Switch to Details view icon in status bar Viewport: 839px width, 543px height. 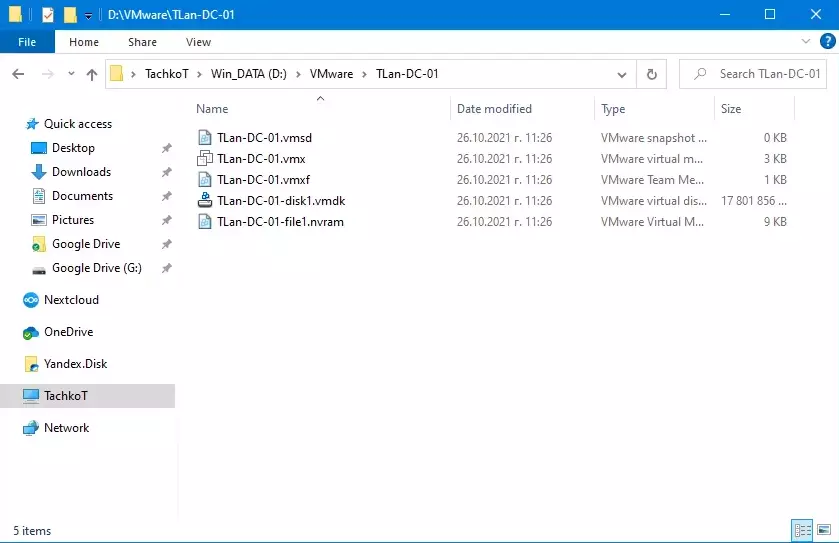click(x=802, y=530)
